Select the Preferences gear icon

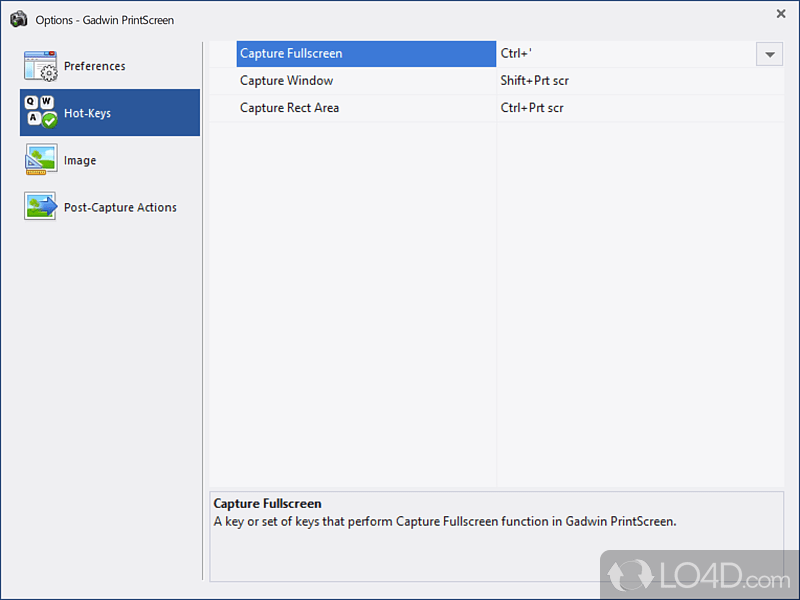point(38,66)
